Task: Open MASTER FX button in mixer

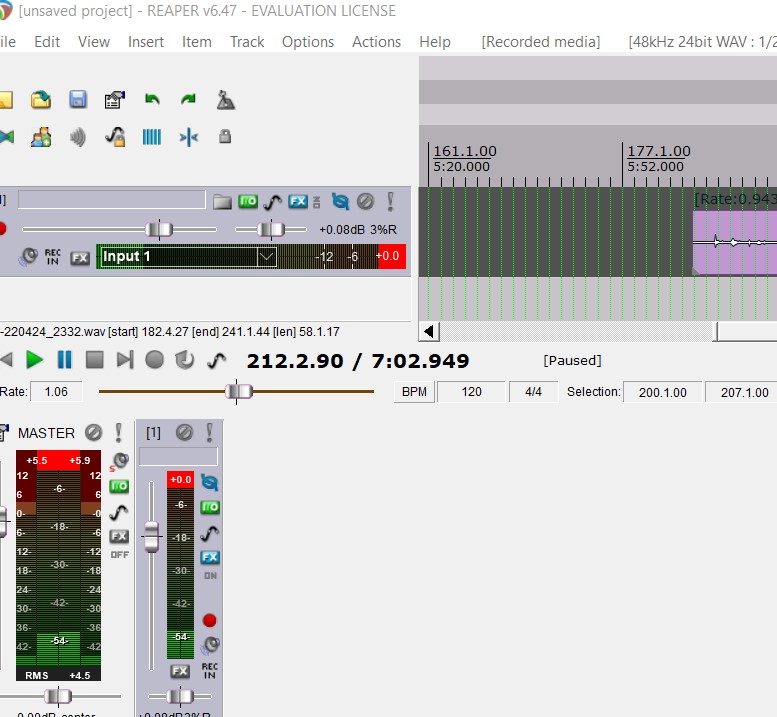Action: tap(119, 536)
